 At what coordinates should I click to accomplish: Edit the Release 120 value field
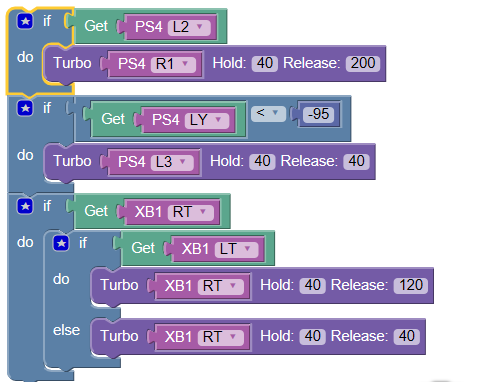(x=411, y=286)
